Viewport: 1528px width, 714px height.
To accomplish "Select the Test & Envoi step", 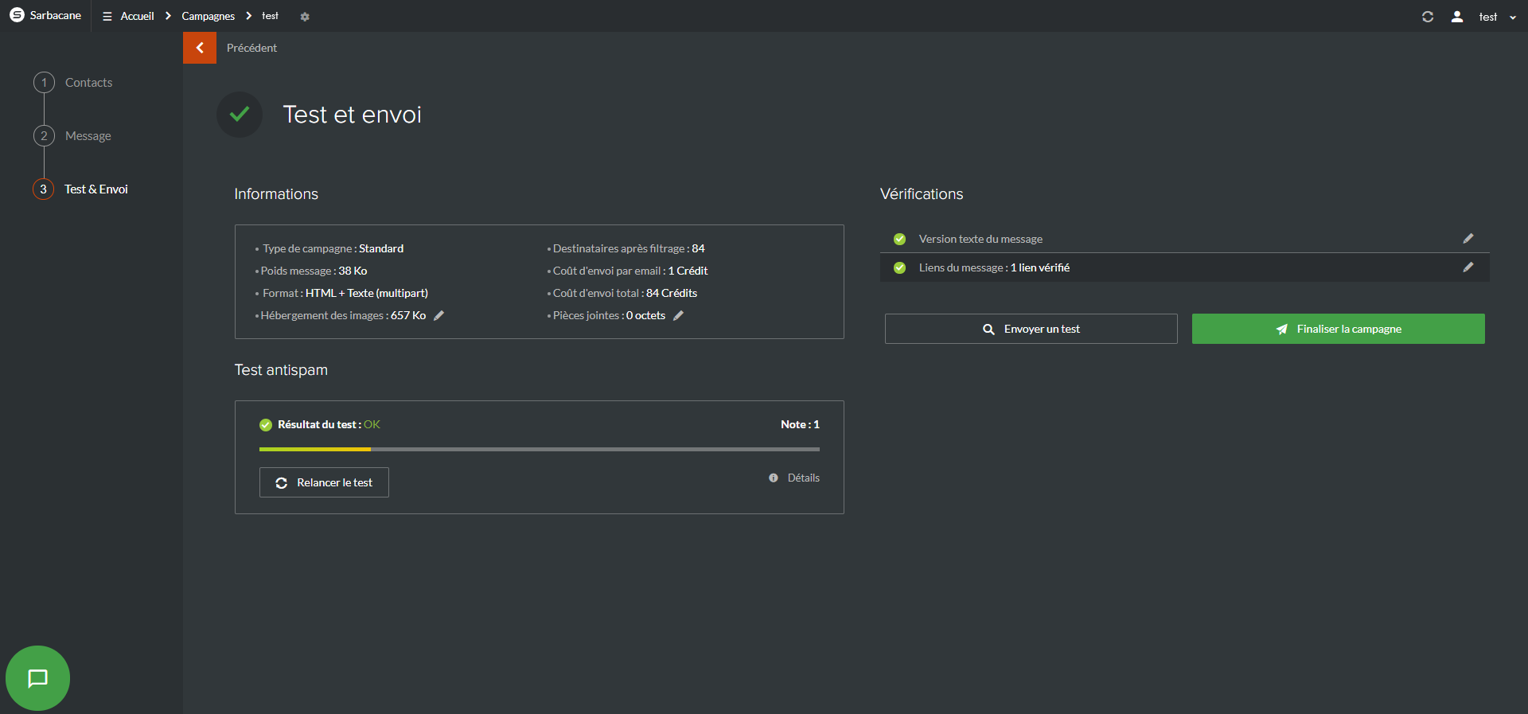I will coord(95,189).
